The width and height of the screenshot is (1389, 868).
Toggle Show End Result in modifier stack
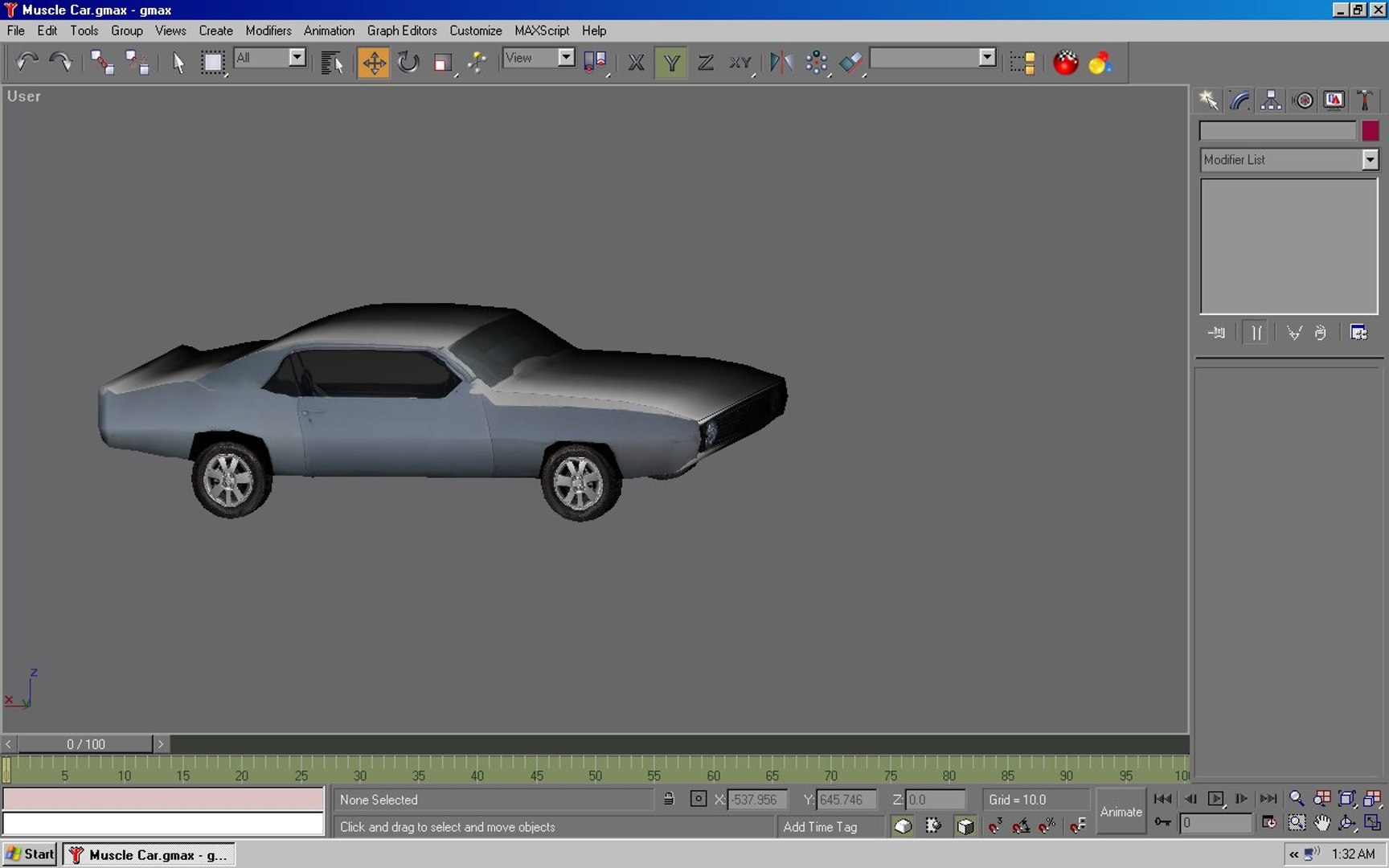tap(1256, 333)
